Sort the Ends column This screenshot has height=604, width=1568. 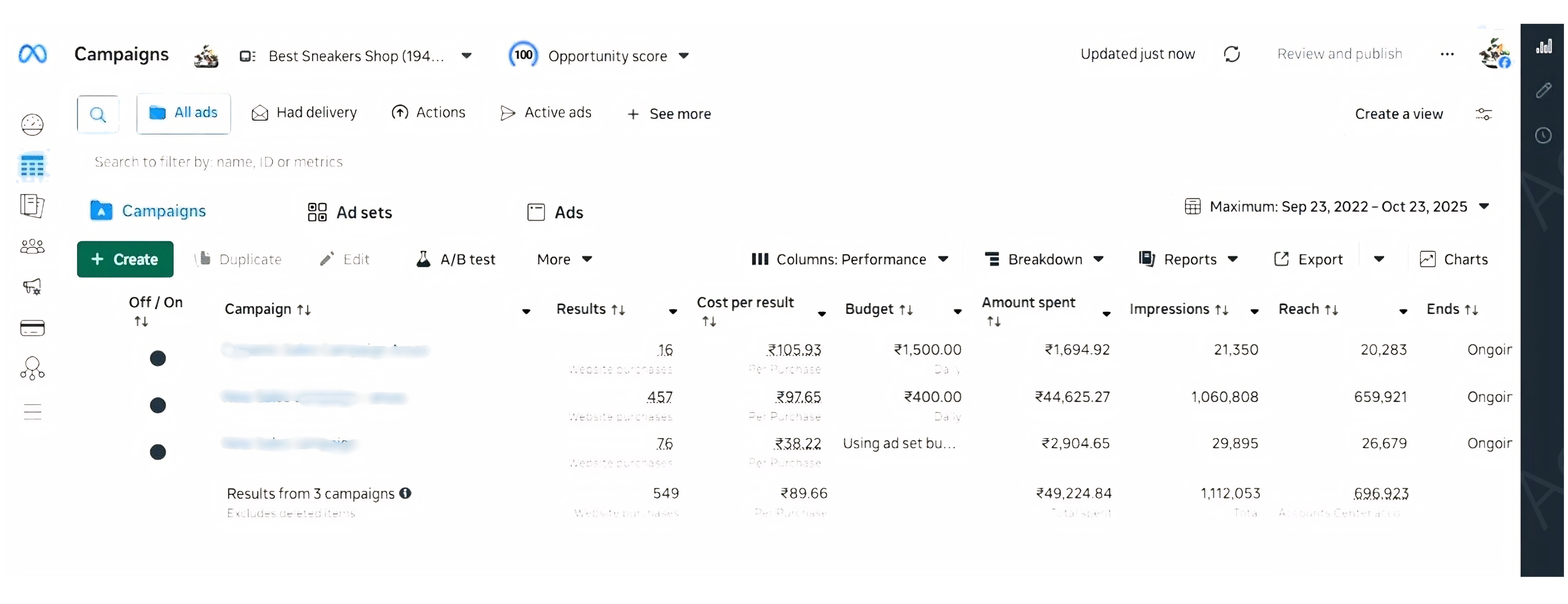[1471, 310]
